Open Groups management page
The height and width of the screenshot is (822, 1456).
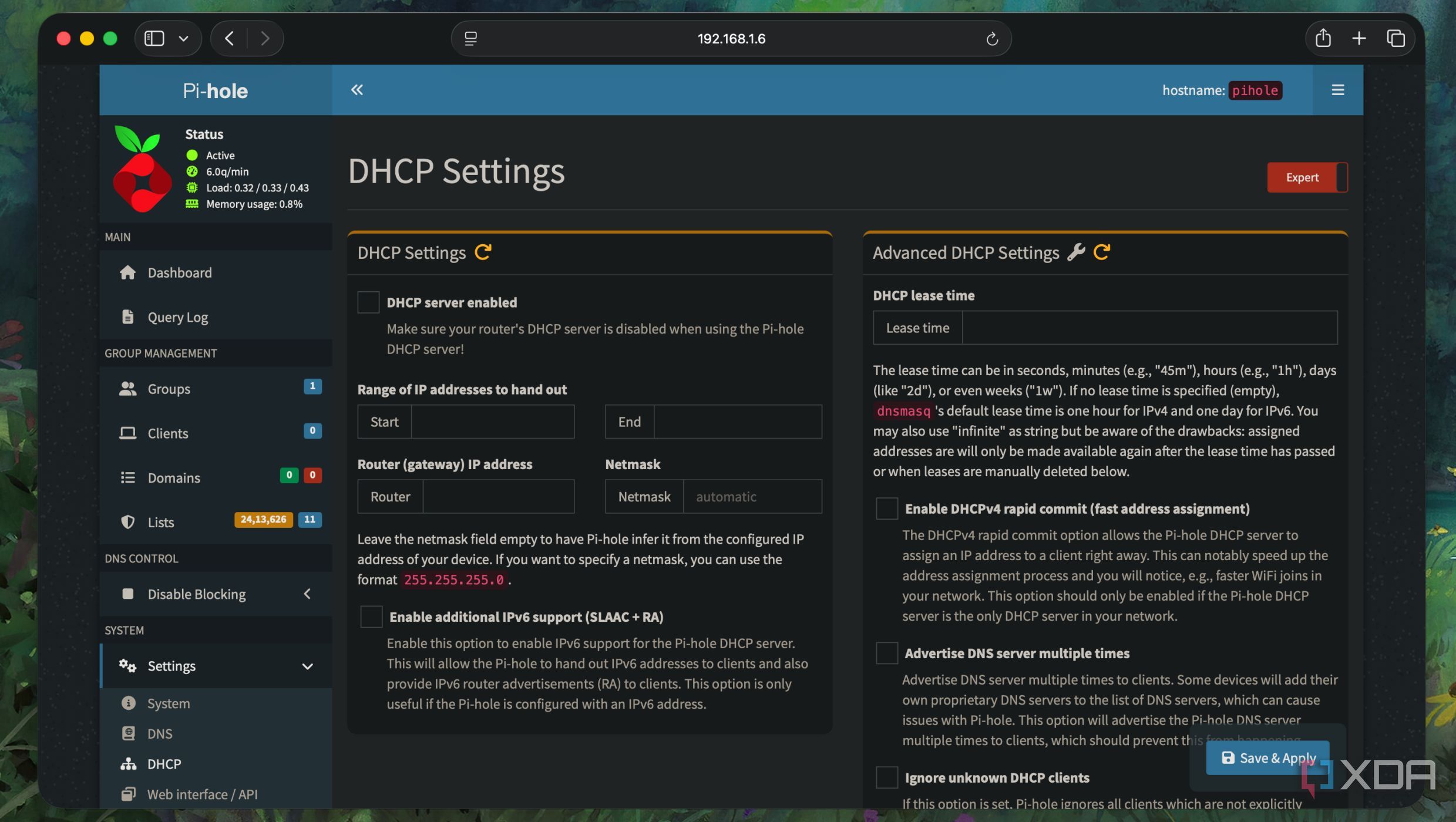point(216,389)
